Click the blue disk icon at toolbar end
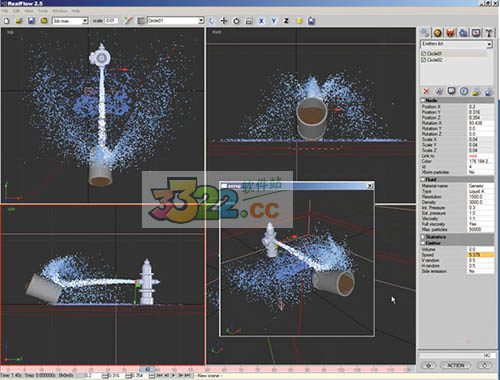Viewport: 500px width, 380px height. click(x=311, y=21)
